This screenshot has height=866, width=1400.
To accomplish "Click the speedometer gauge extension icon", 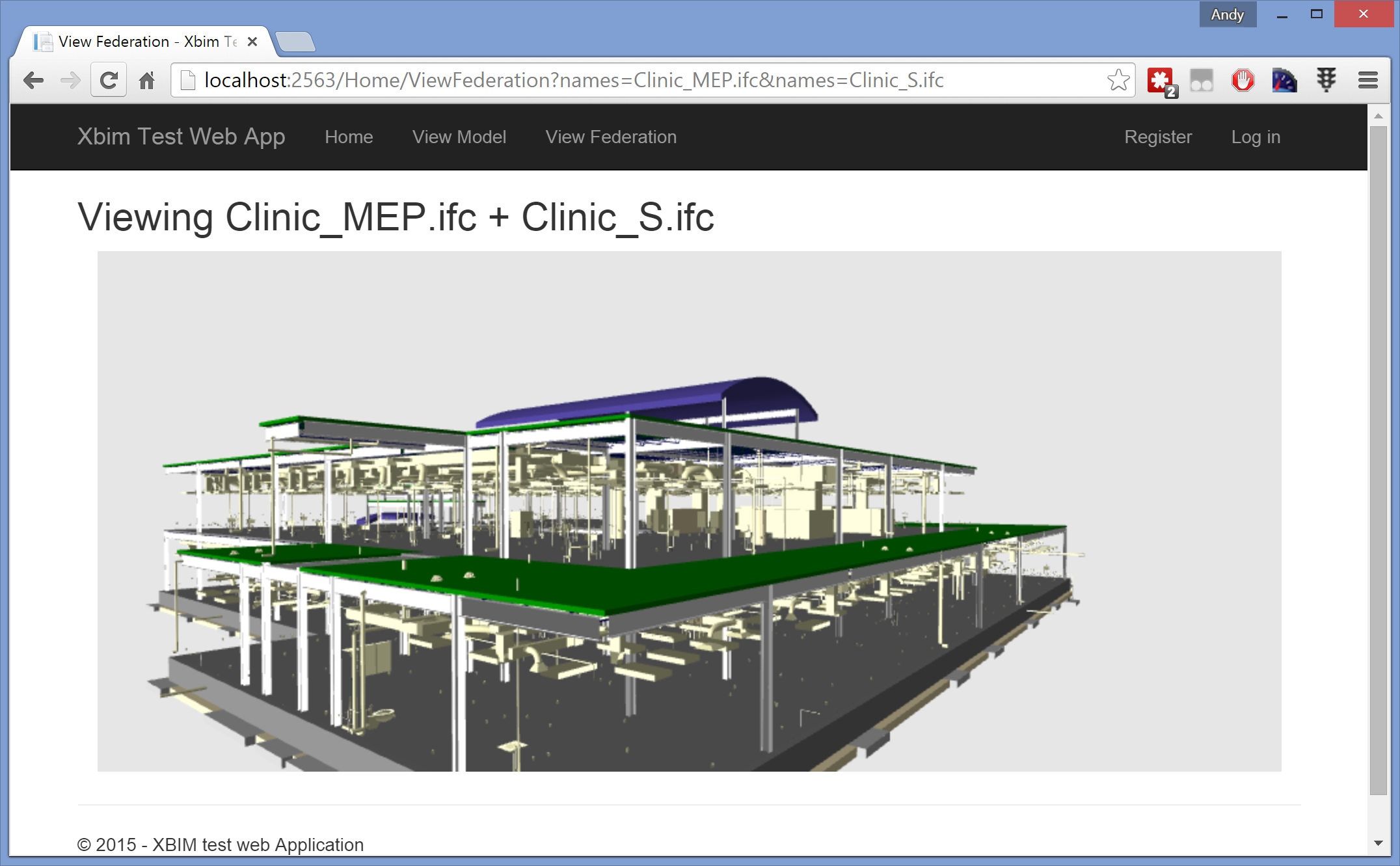I will [x=1284, y=81].
